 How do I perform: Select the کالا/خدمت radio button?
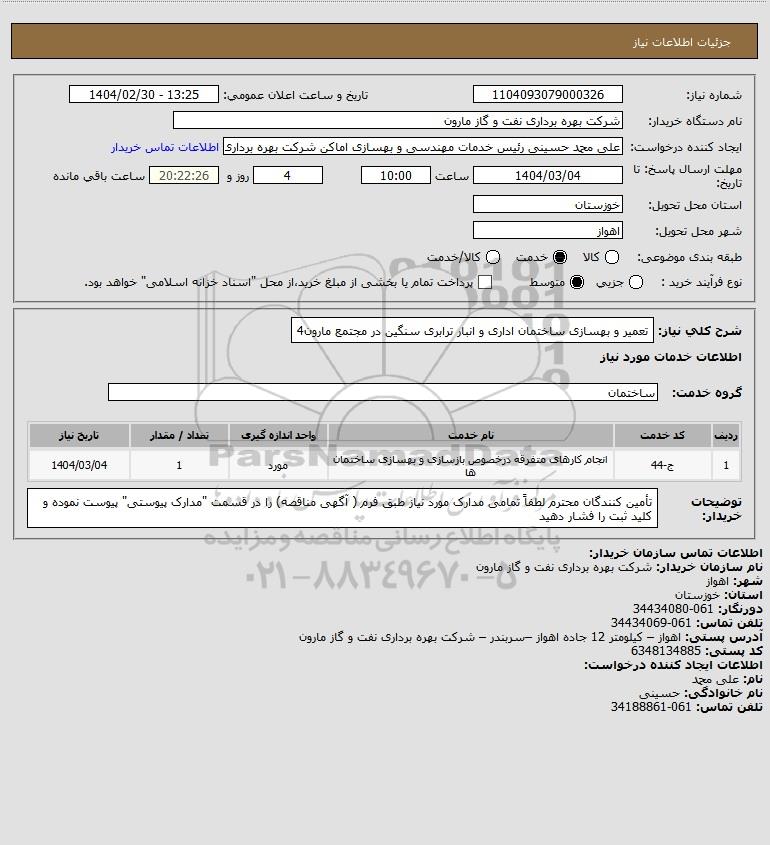492,258
